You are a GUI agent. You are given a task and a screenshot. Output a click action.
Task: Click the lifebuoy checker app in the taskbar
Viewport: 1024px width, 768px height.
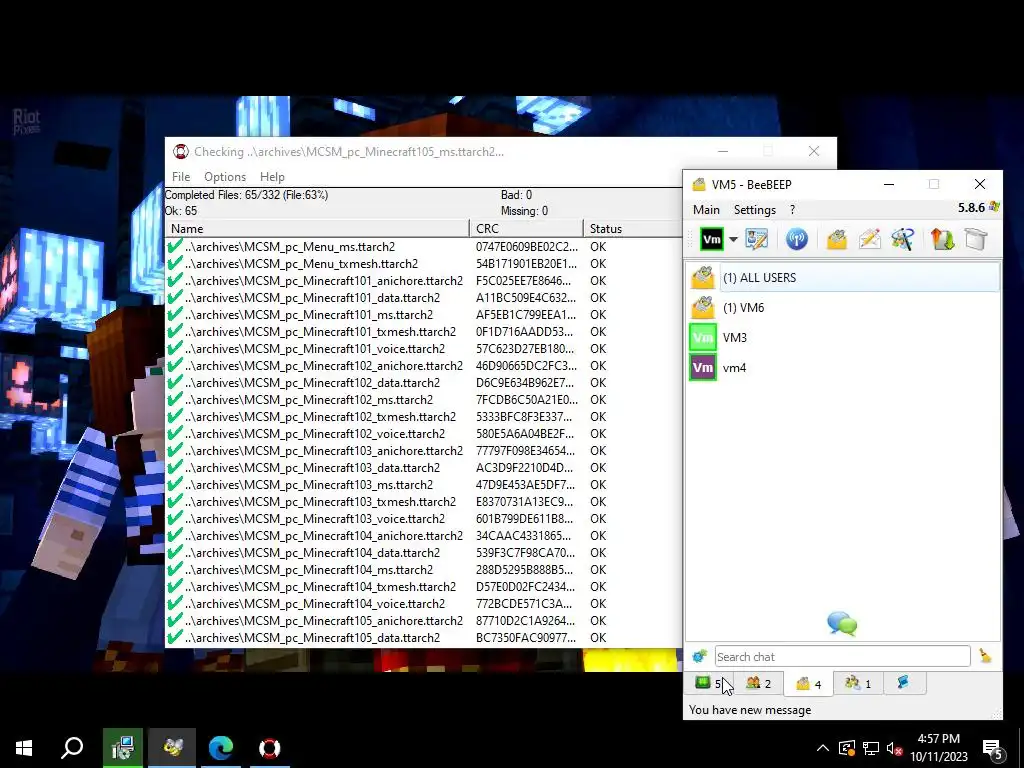pyautogui.click(x=269, y=748)
